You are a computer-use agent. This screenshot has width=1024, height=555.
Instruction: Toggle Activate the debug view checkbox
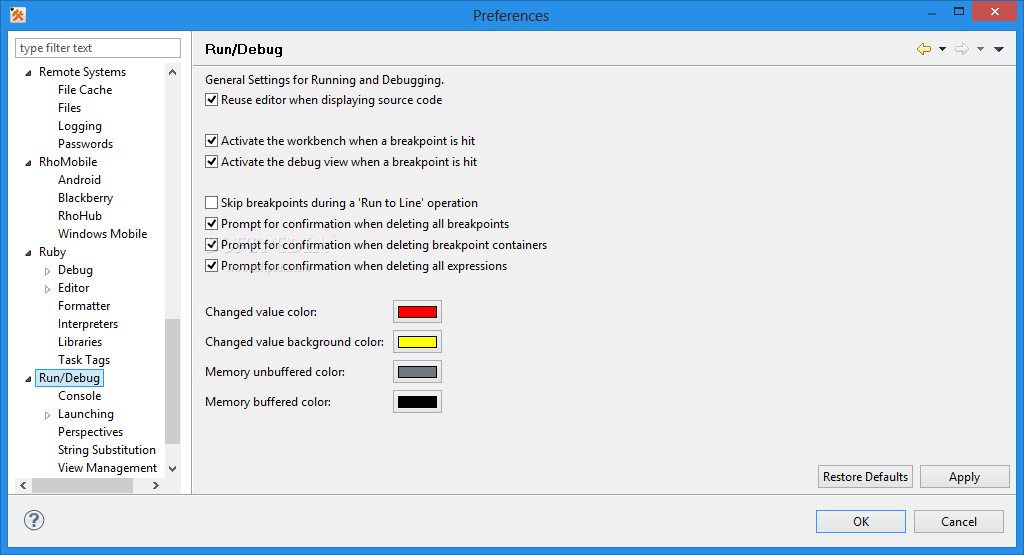pyautogui.click(x=212, y=162)
